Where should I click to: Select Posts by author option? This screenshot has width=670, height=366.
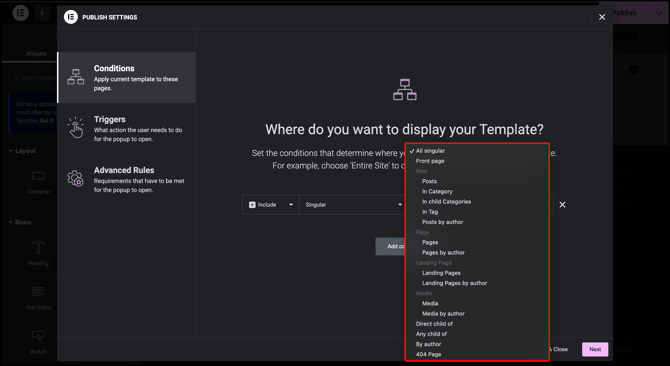tap(443, 222)
